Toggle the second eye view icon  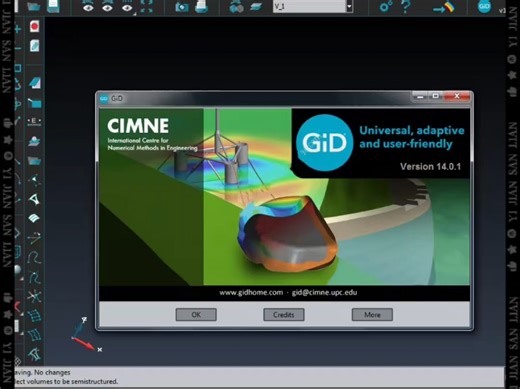(107, 6)
